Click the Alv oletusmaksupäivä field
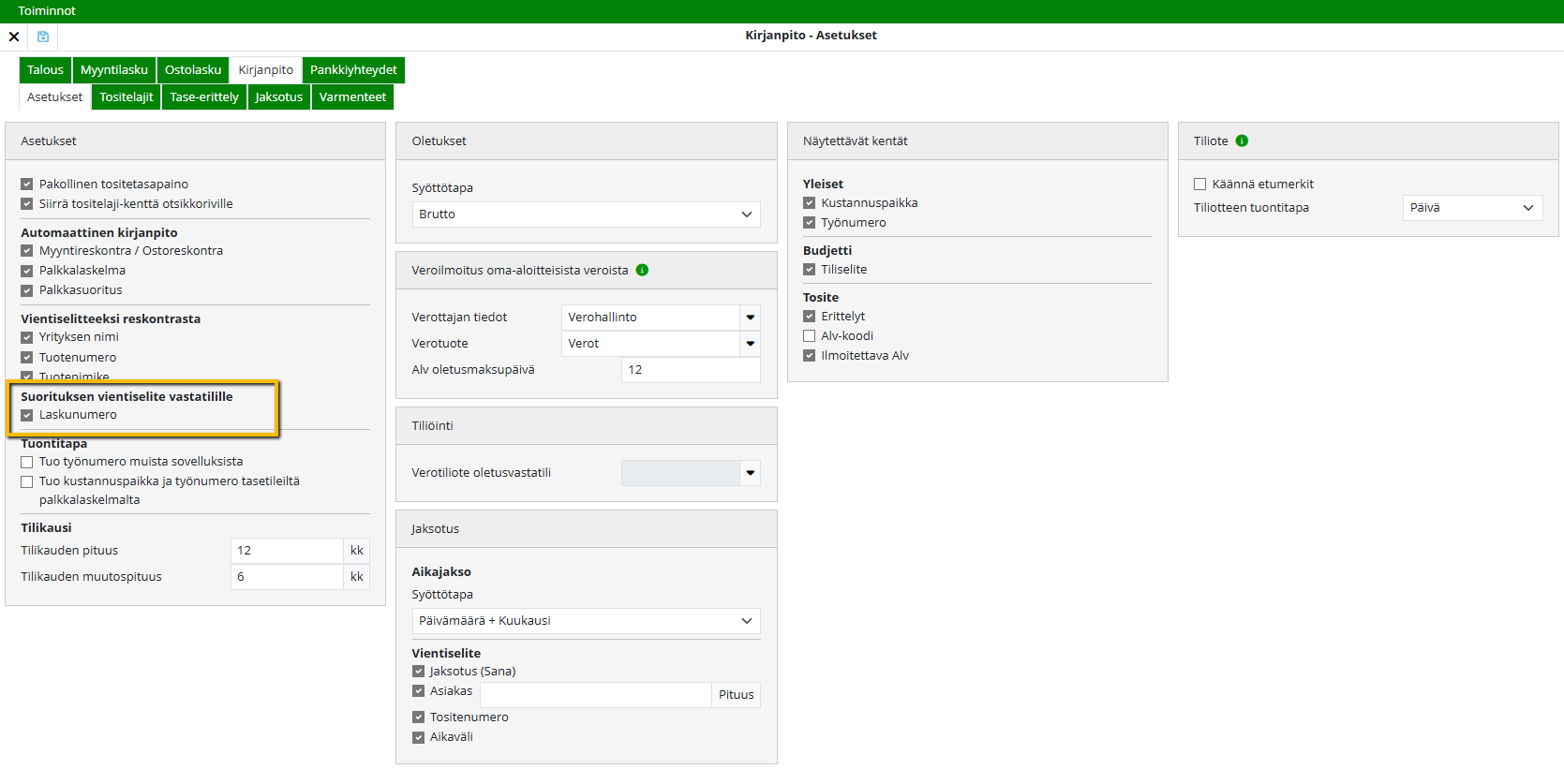1564x784 pixels. 690,370
